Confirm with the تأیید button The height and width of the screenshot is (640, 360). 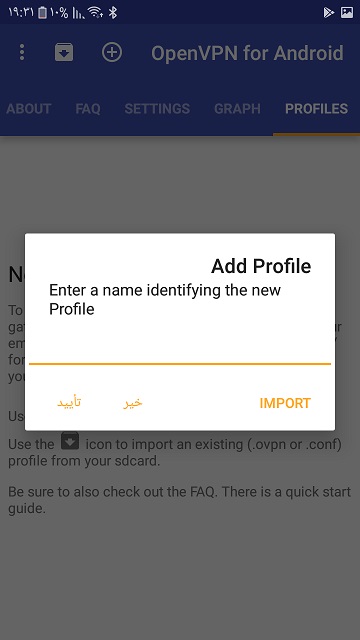tap(69, 402)
